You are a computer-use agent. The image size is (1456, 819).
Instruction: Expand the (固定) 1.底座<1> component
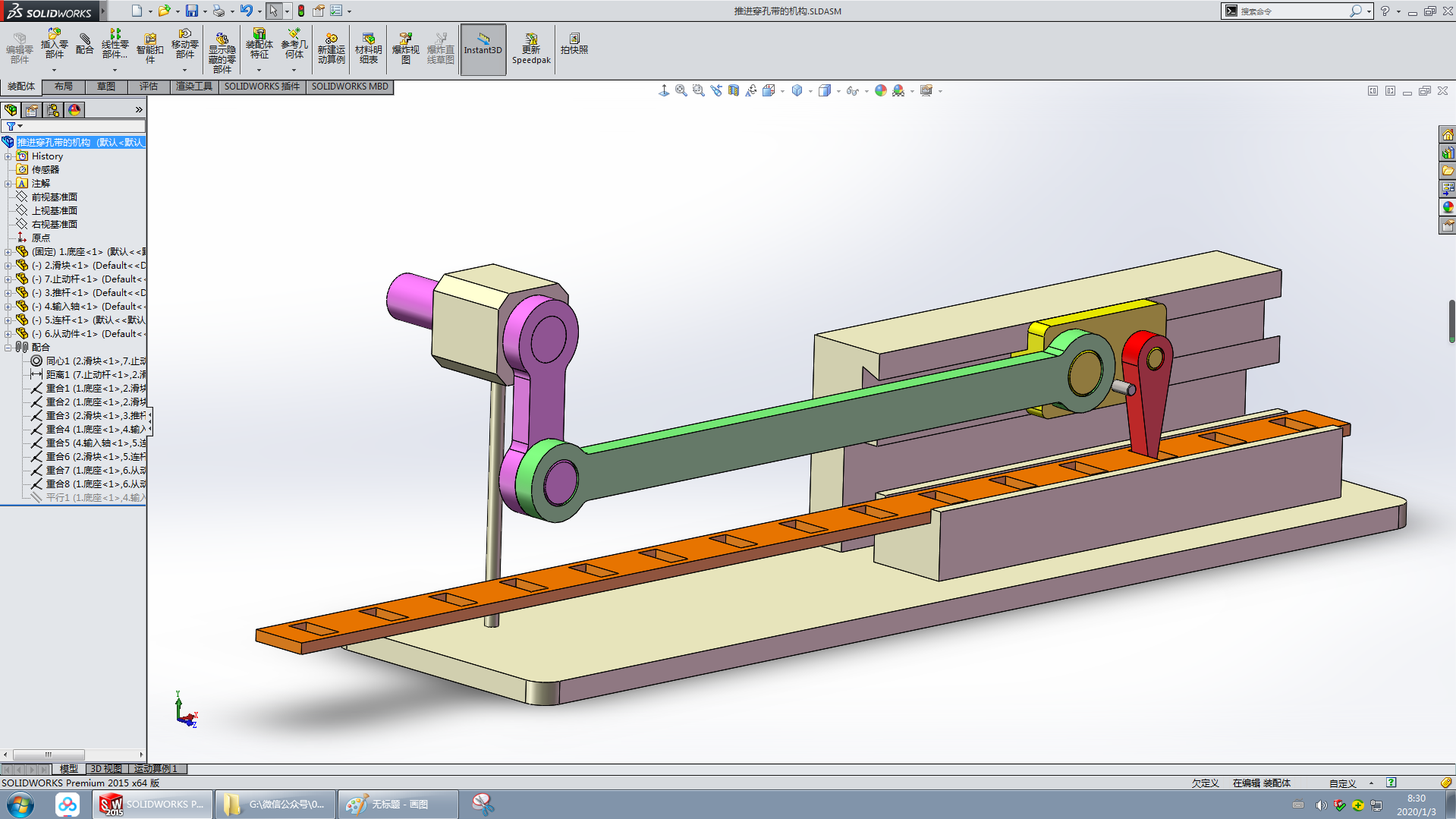[x=8, y=252]
